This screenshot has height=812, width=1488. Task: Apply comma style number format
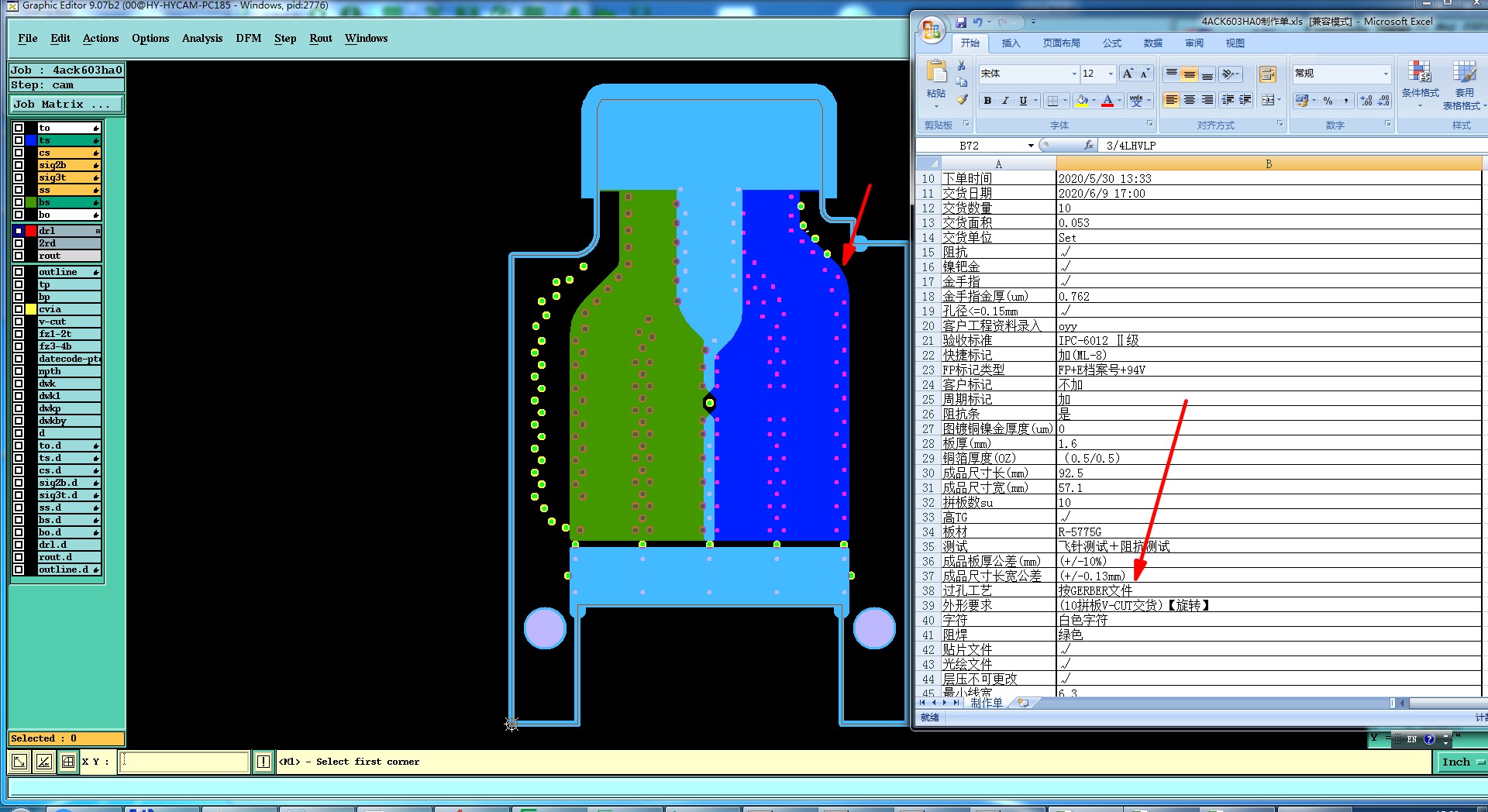click(x=1346, y=101)
